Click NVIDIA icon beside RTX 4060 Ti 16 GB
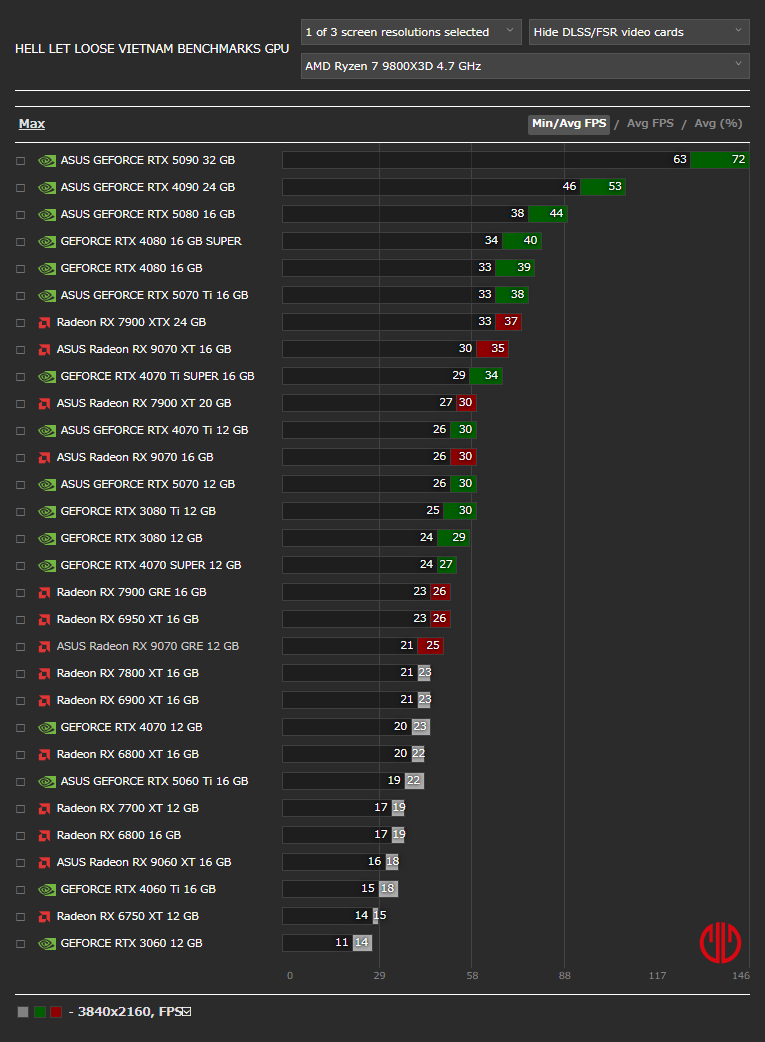The height and width of the screenshot is (1042, 765). pos(47,890)
